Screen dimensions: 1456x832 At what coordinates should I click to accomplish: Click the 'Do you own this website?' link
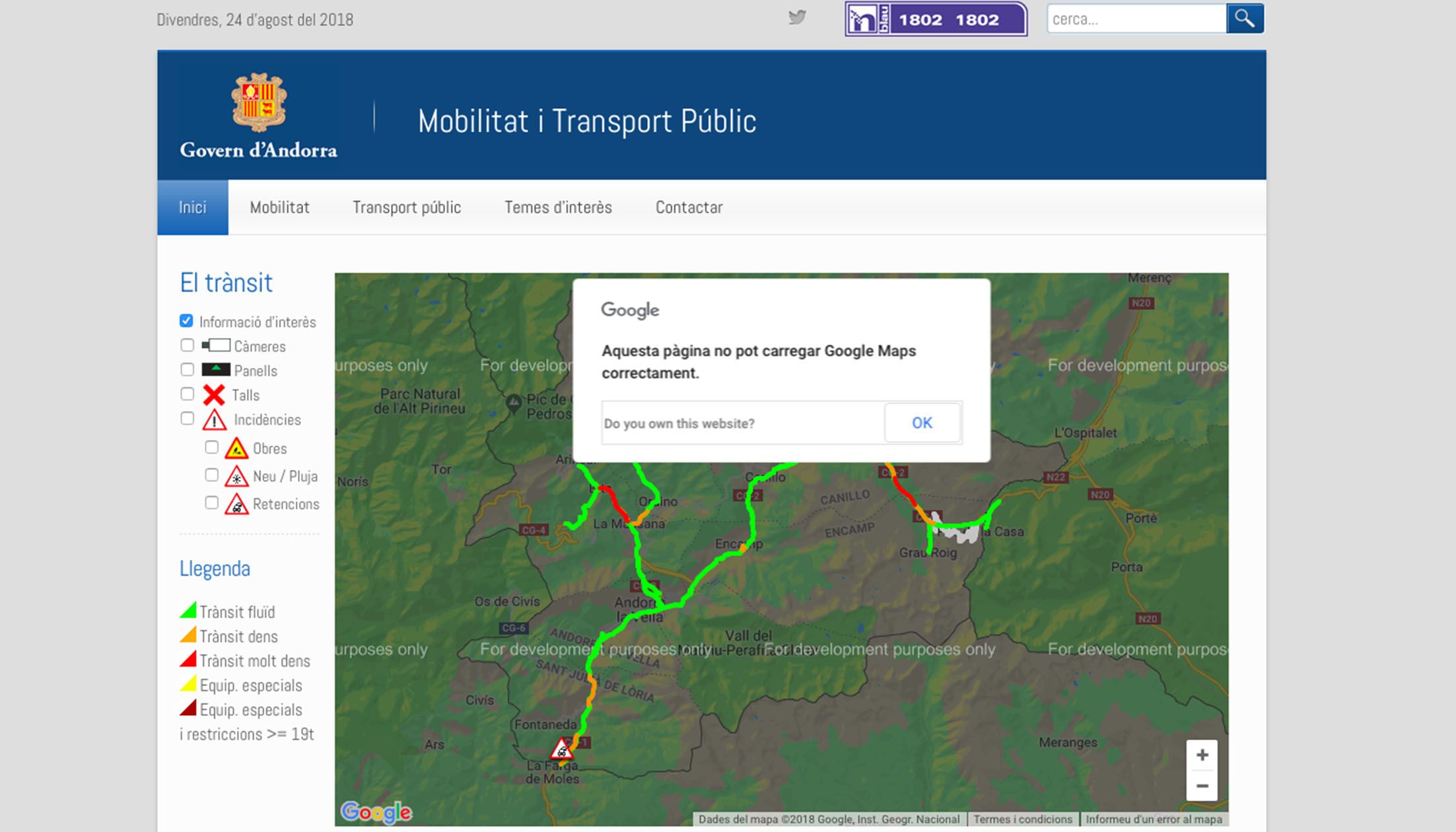tap(679, 423)
